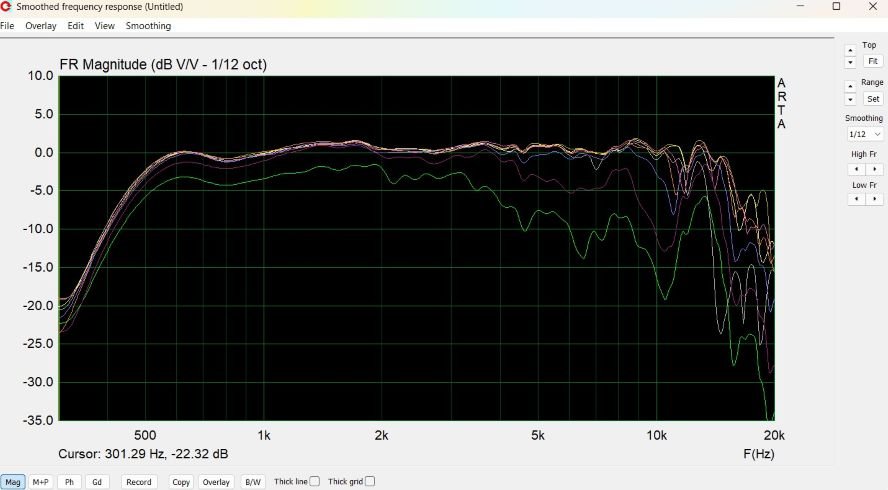Open the View menu
The height and width of the screenshot is (490, 888).
click(104, 26)
